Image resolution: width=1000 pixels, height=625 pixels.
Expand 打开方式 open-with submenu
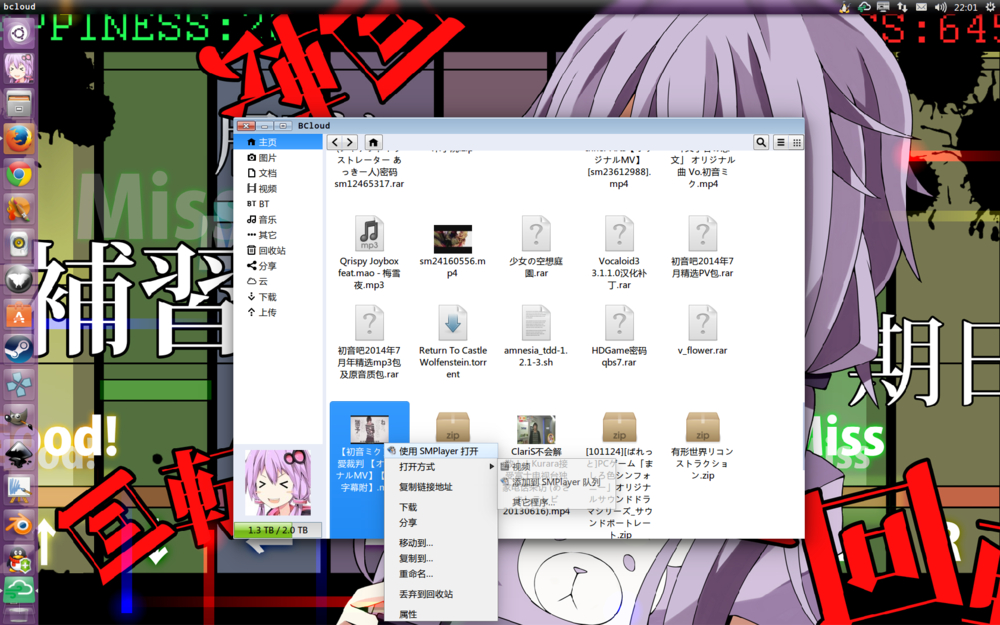click(441, 467)
